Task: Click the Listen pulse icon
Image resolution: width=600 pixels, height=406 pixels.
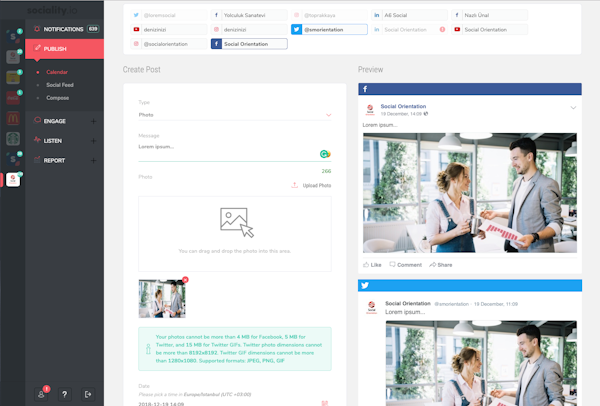Action: [x=37, y=140]
